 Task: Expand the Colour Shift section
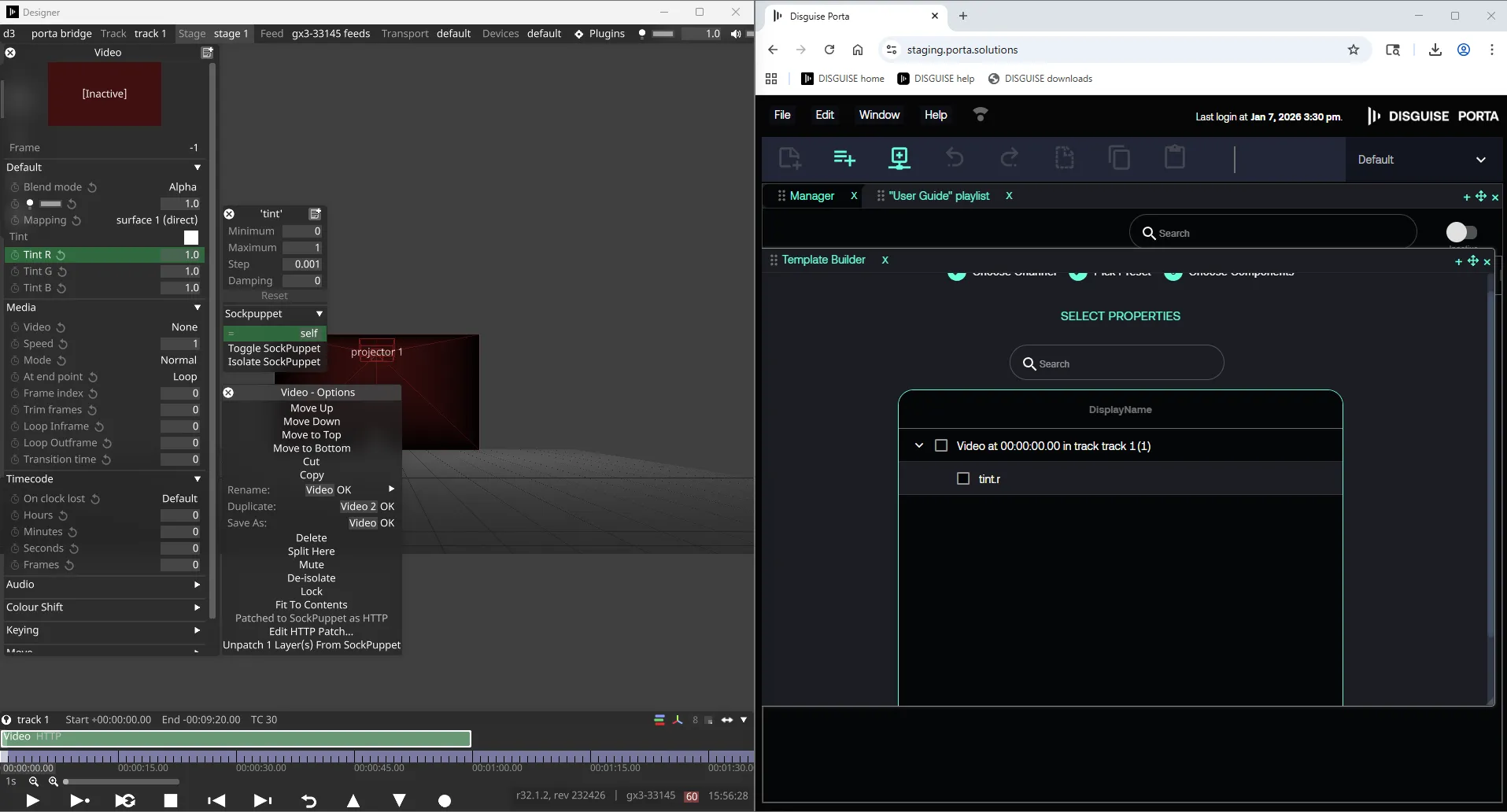[x=197, y=607]
